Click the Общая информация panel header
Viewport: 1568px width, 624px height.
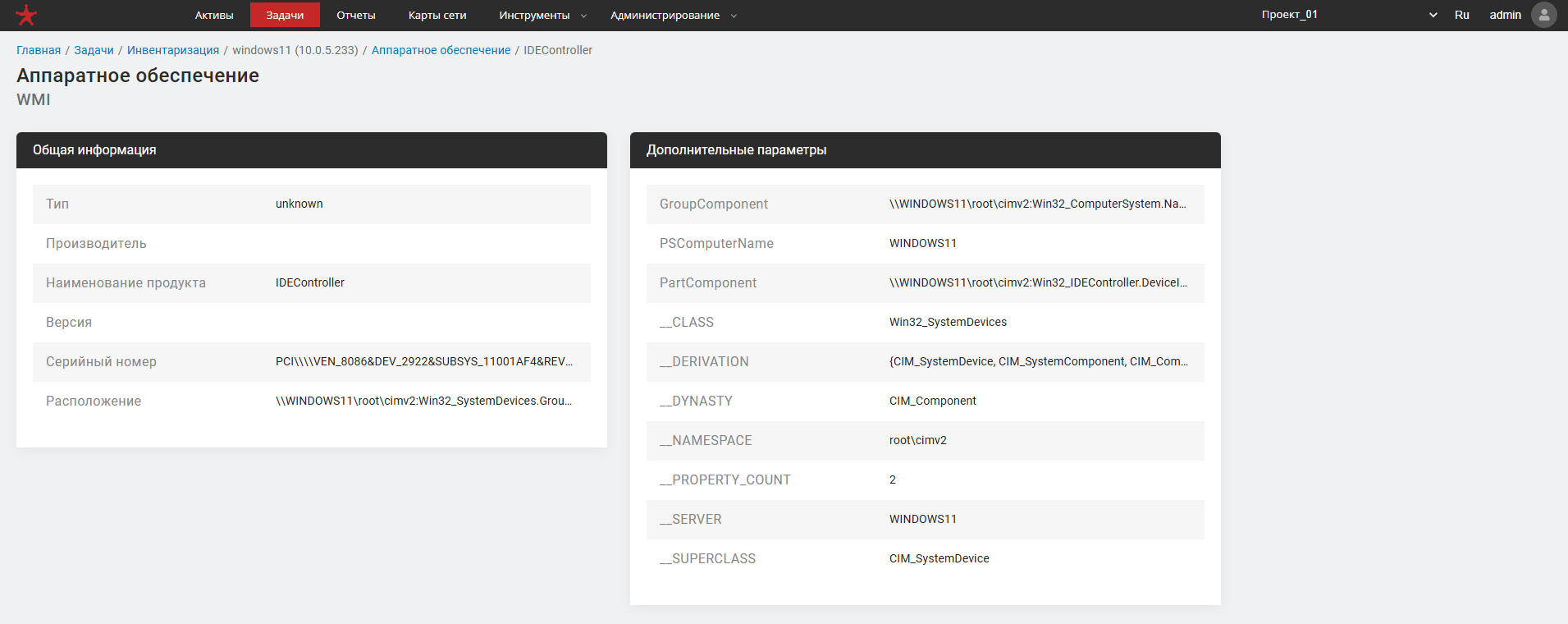click(x=312, y=150)
